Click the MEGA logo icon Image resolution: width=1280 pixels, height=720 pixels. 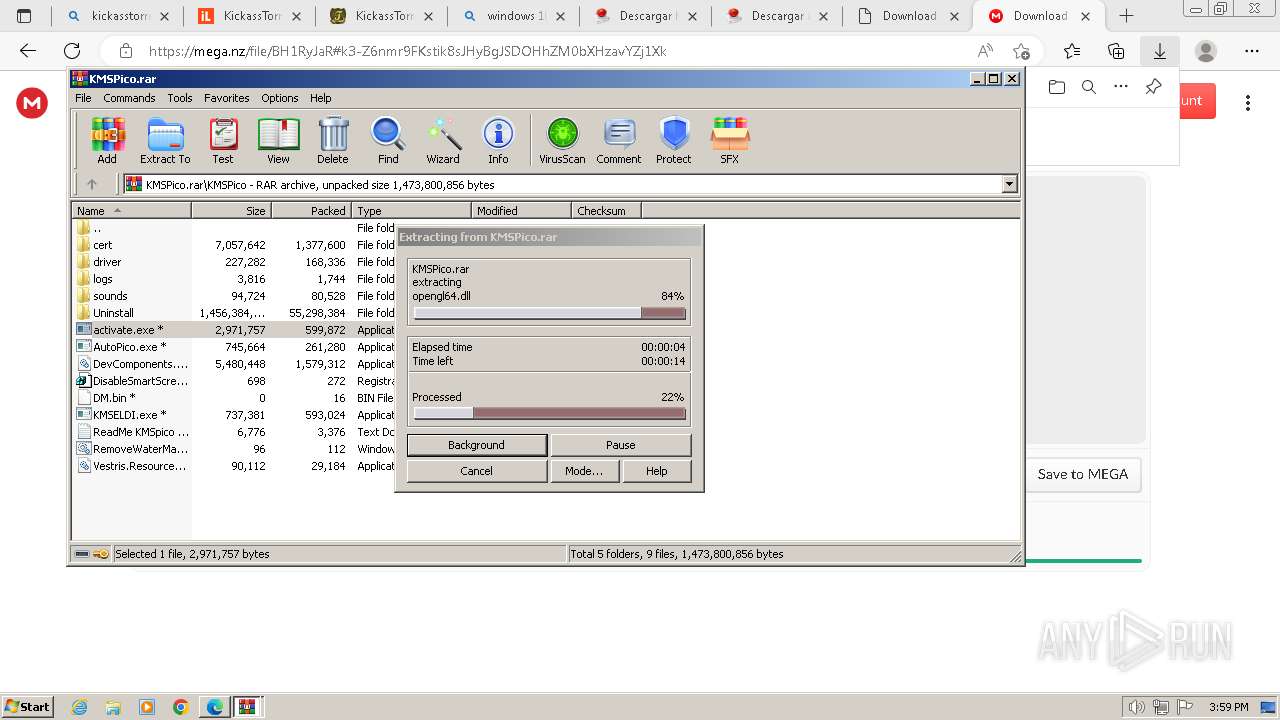click(32, 102)
